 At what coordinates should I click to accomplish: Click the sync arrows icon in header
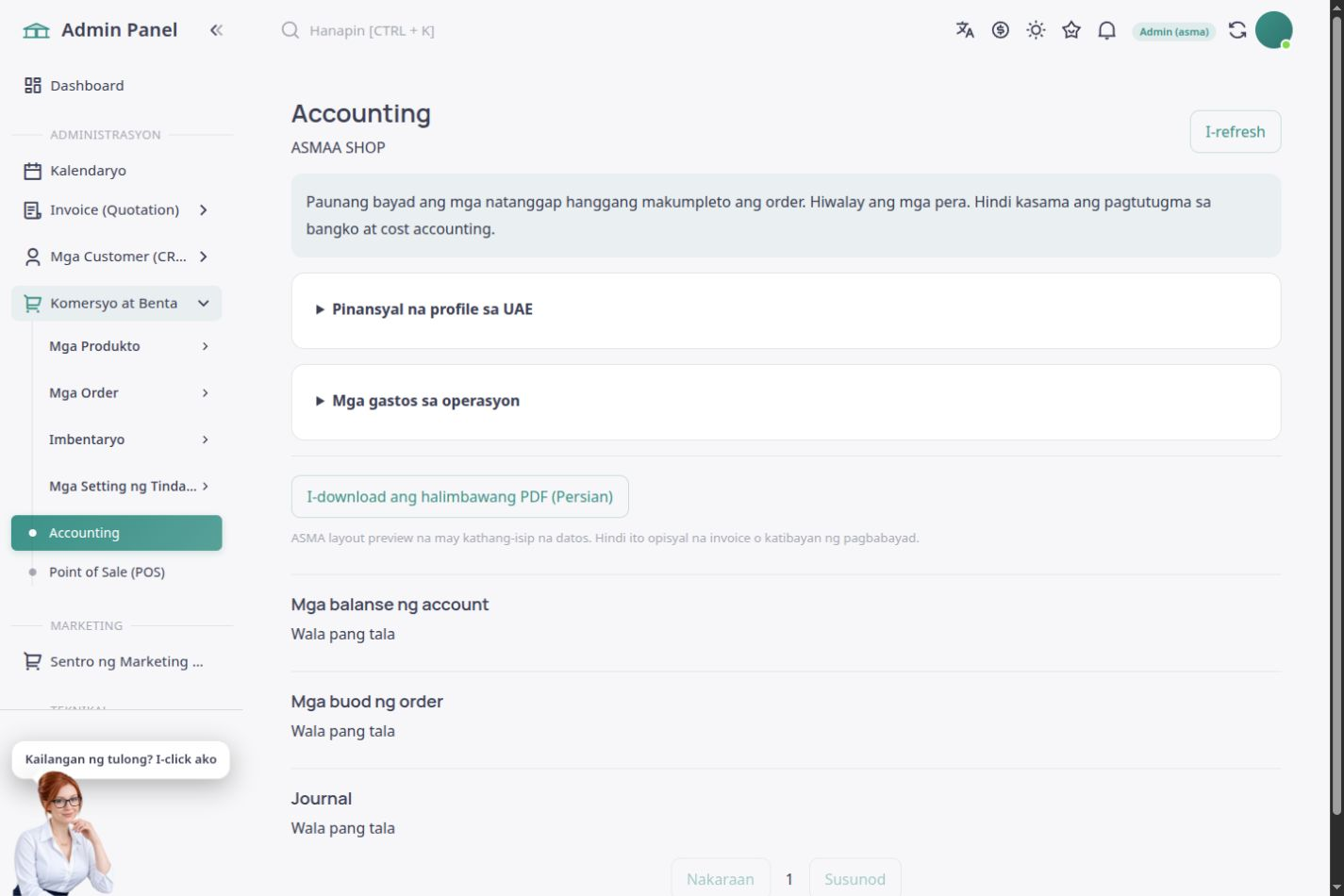click(x=1237, y=30)
